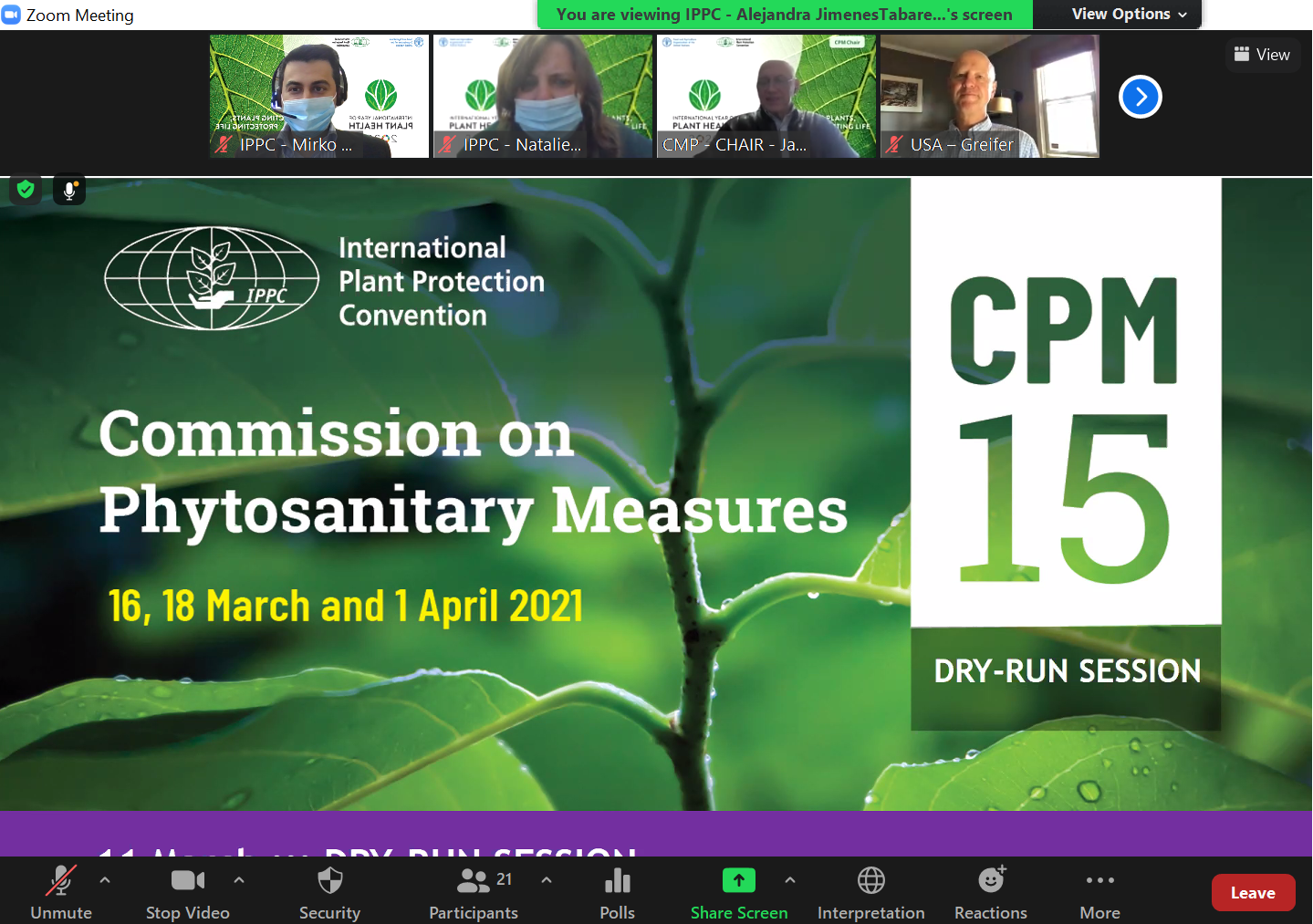1313x924 pixels.
Task: Click the Unmute microphone icon
Action: click(x=61, y=880)
